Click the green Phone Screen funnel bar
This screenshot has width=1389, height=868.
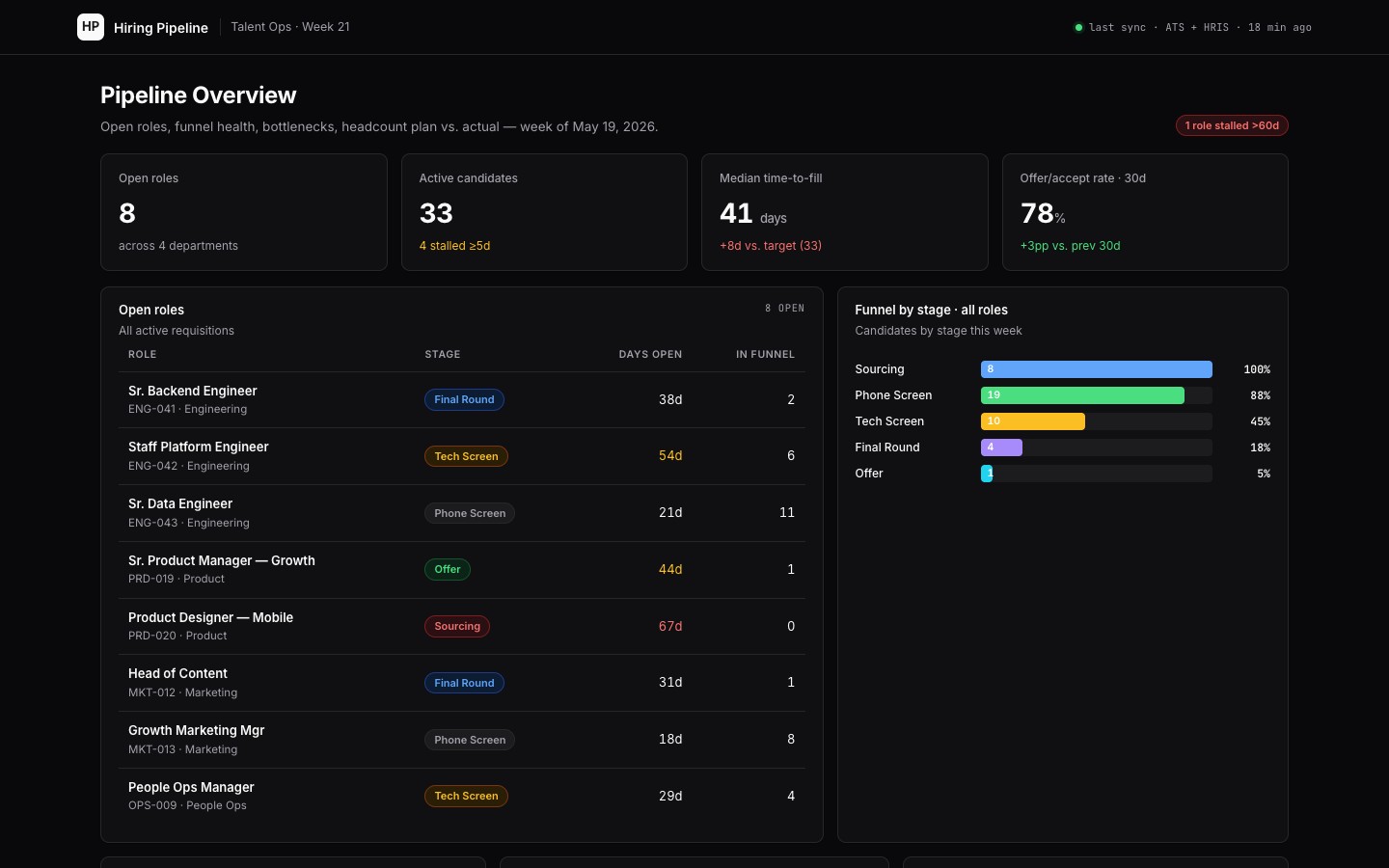click(x=1082, y=395)
